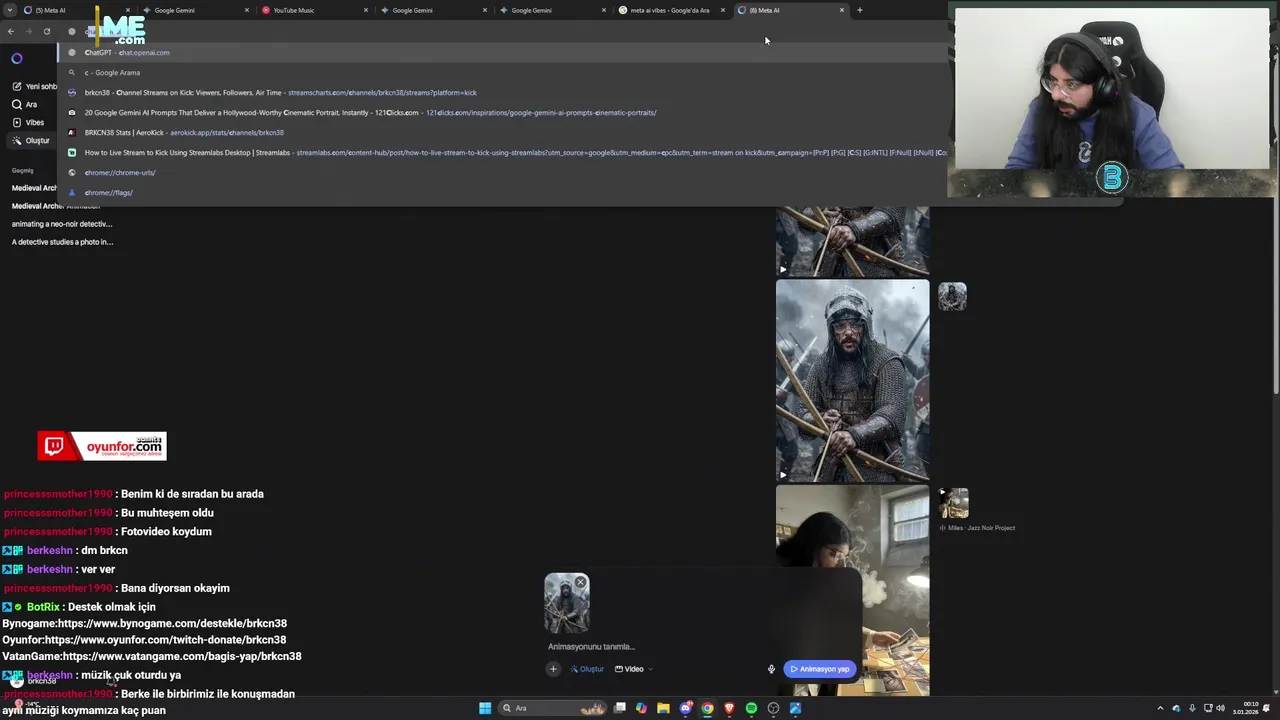This screenshot has width=1280, height=720.
Task: Open Task View on the taskbar
Action: pos(620,708)
